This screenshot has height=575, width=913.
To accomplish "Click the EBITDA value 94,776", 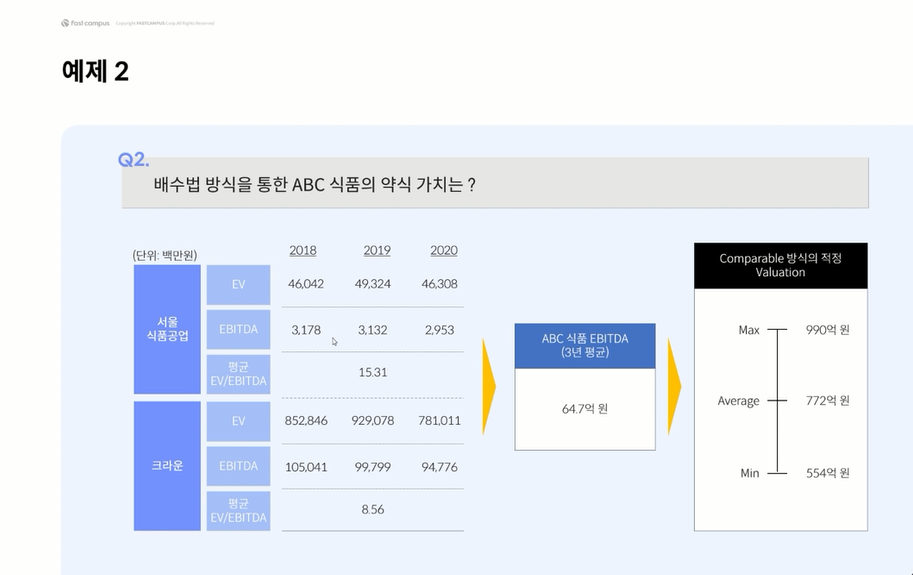I will 440,467.
